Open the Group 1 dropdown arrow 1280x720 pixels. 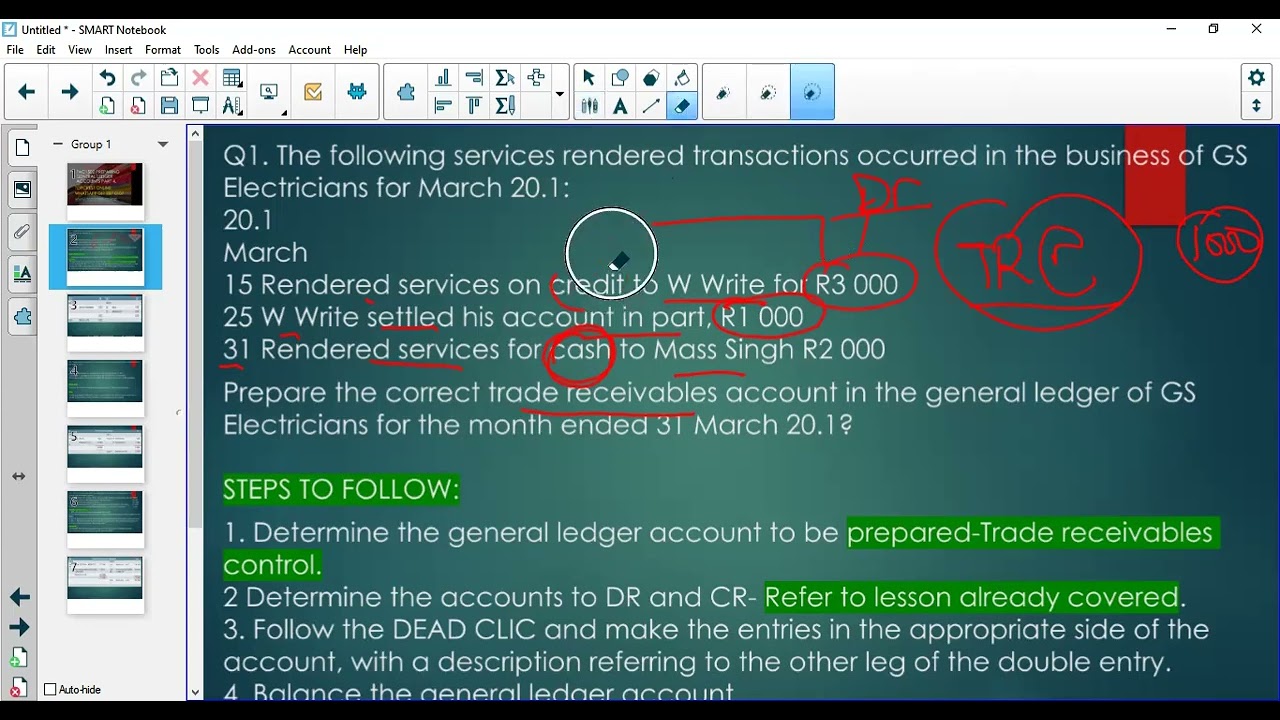coord(163,145)
